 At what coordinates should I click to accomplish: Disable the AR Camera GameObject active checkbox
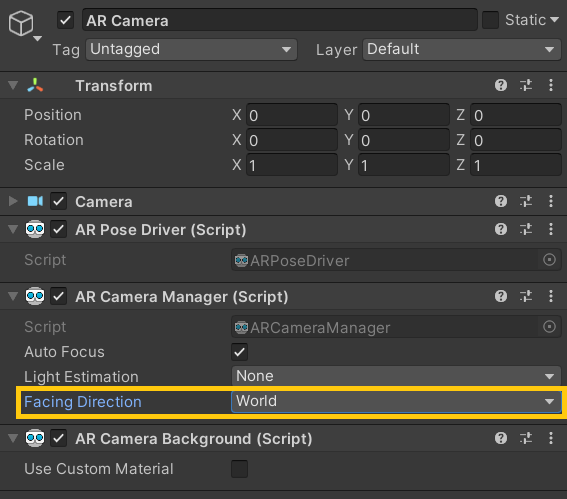(65, 20)
